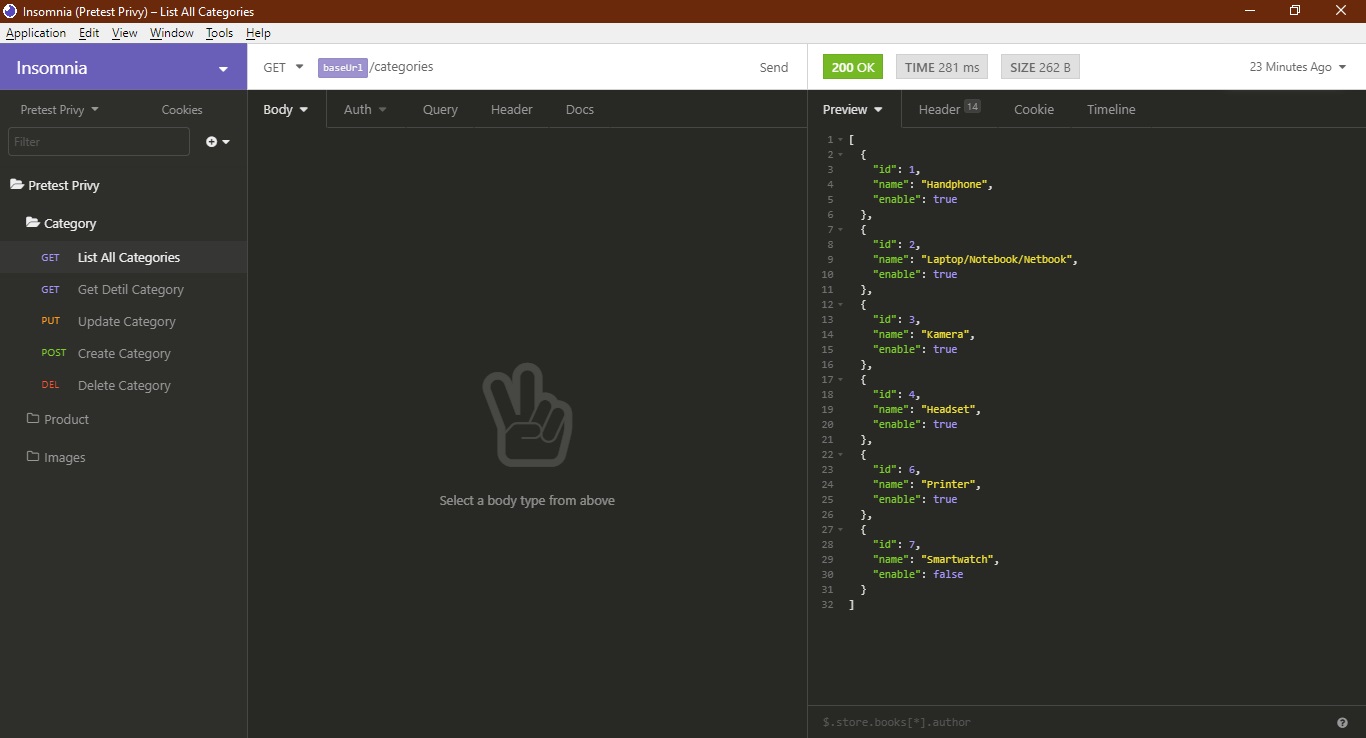This screenshot has height=738, width=1366.
Task: Switch to the Query tab
Action: (x=440, y=110)
